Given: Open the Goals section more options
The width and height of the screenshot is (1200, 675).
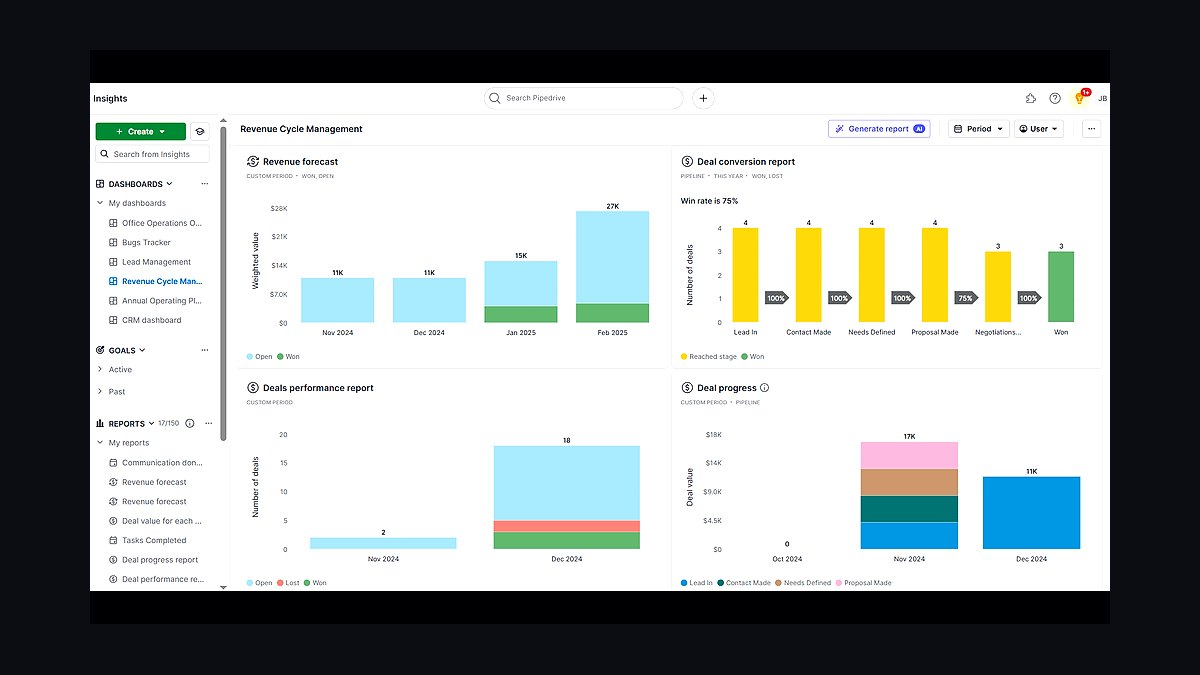Looking at the screenshot, I should click(x=205, y=350).
